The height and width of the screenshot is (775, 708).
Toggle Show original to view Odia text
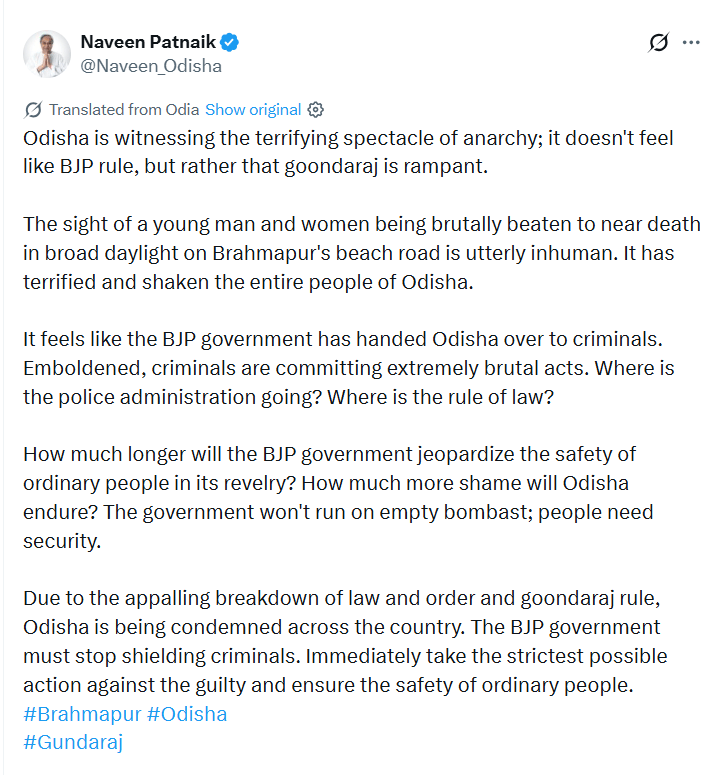253,110
